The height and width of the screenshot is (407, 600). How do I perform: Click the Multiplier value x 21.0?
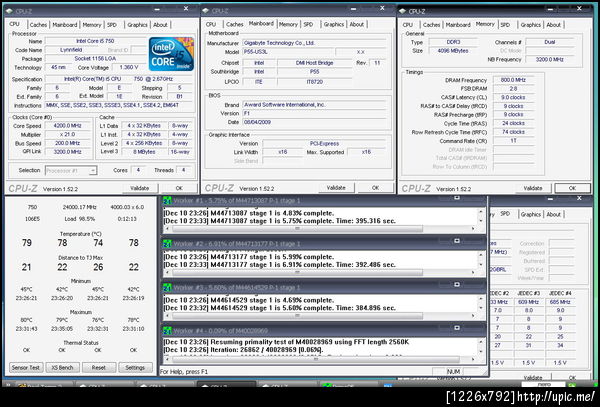67,134
